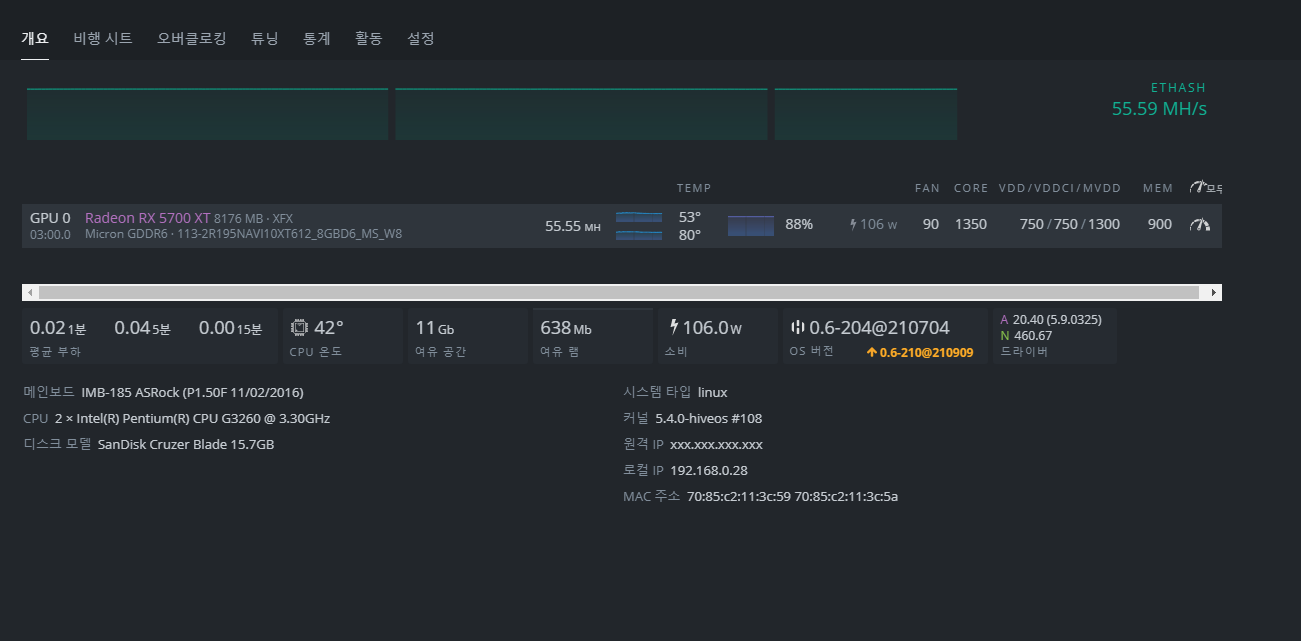Viewport: 1301px width, 641px height.
Task: Open the 오버클로킹 tab
Action: (x=192, y=38)
